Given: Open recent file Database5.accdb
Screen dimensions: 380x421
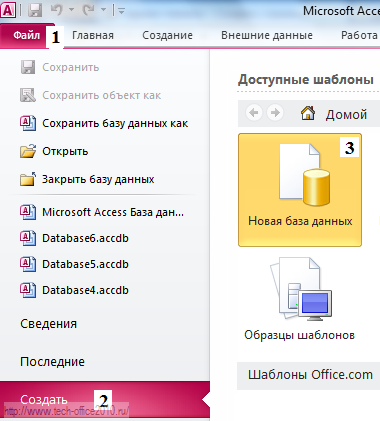Looking at the screenshot, I should click(x=85, y=264).
